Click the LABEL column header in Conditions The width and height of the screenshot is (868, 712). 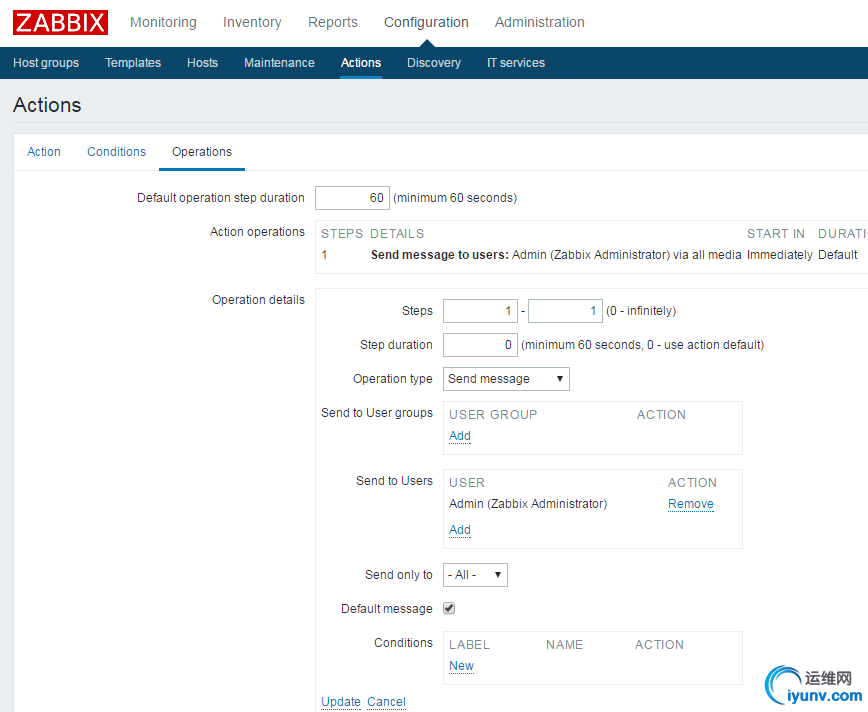click(469, 645)
